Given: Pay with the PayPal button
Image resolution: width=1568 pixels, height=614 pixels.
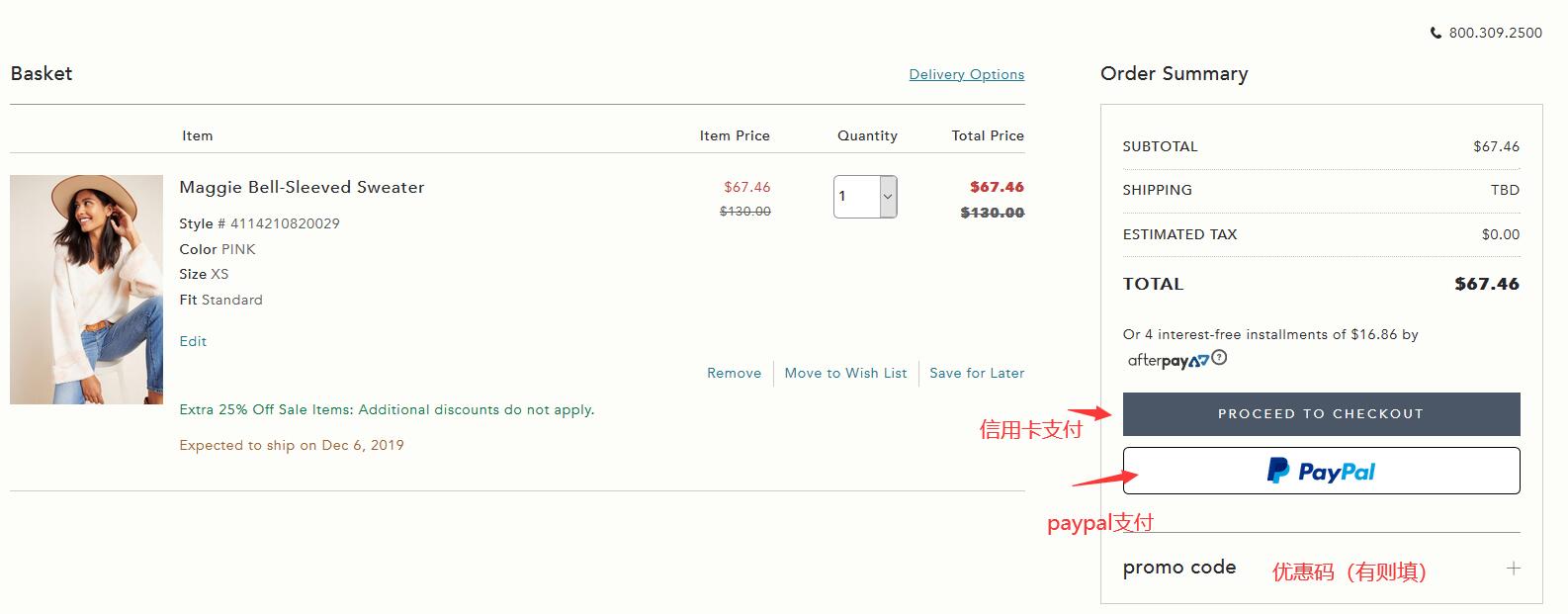Looking at the screenshot, I should pyautogui.click(x=1321, y=471).
